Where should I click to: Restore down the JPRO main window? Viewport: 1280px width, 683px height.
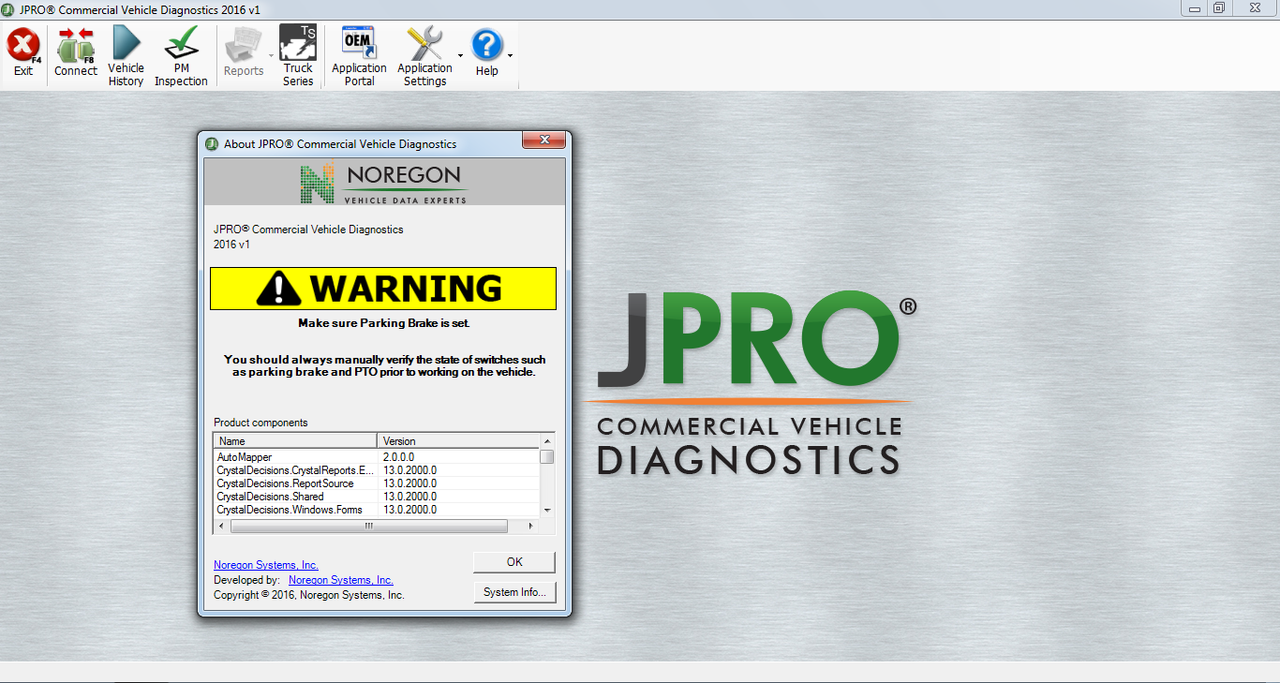tap(1219, 8)
